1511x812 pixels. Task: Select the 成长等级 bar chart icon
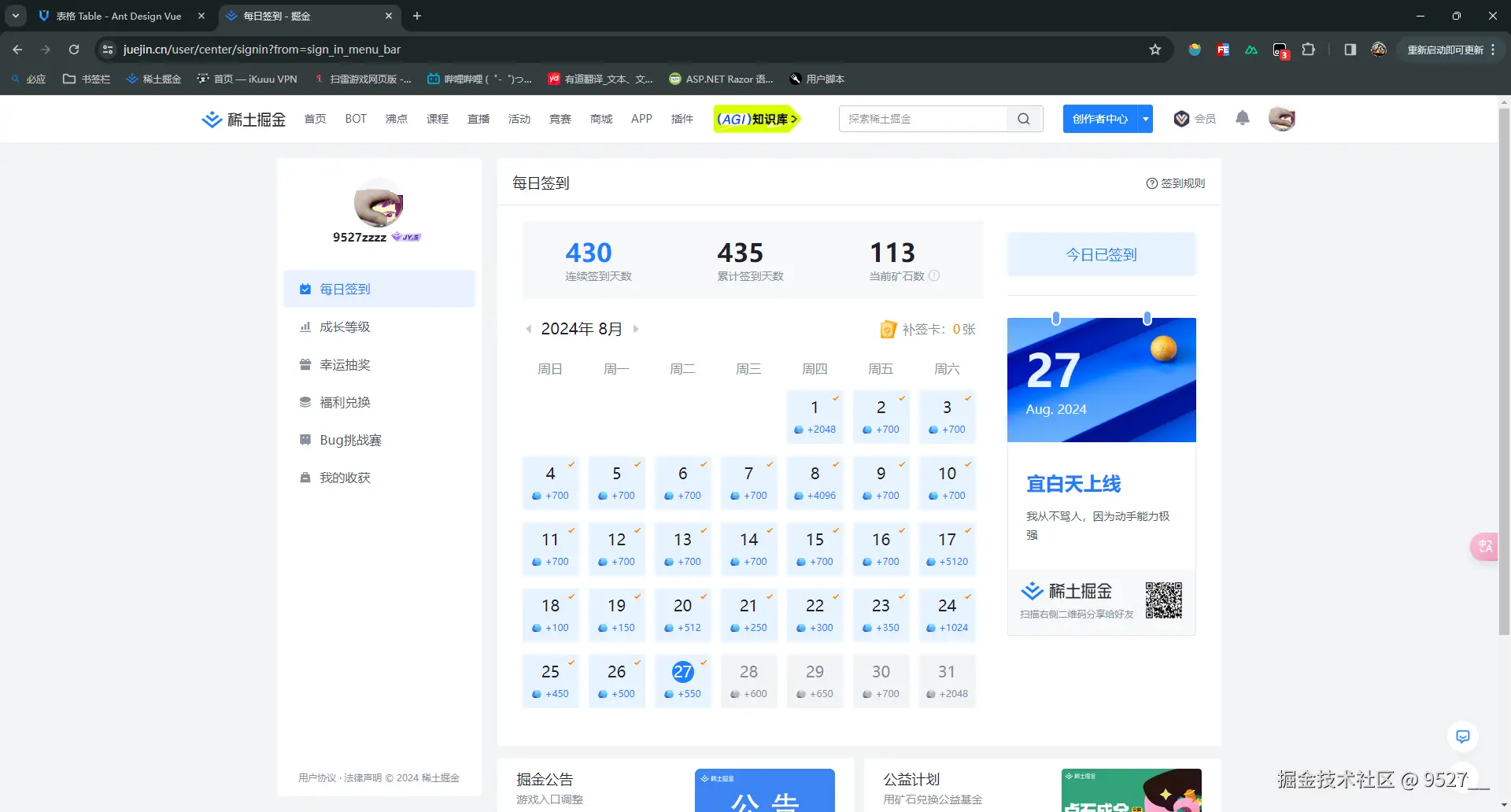pyautogui.click(x=305, y=327)
